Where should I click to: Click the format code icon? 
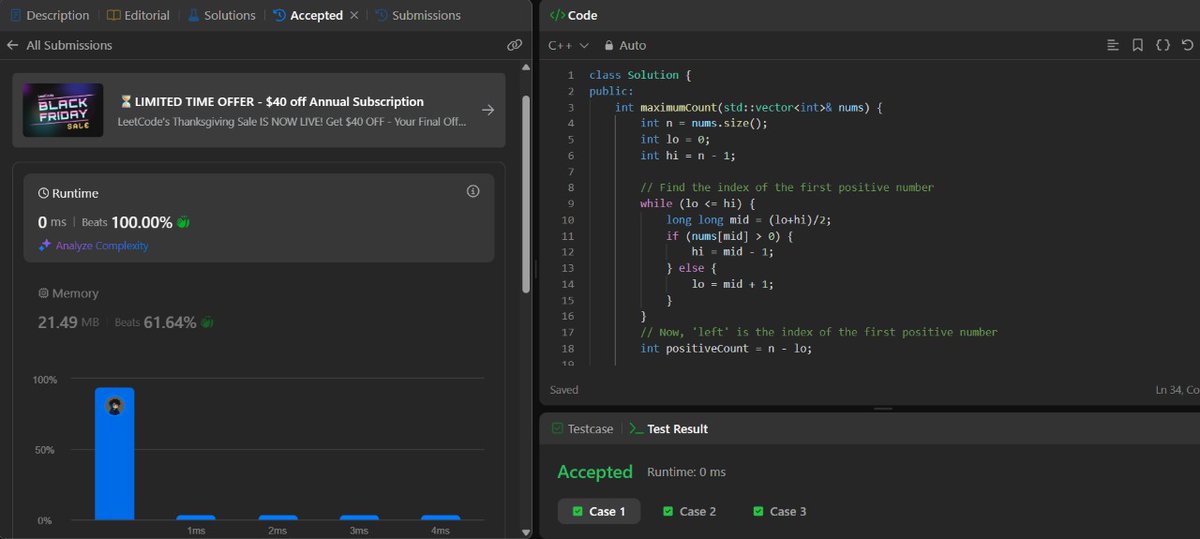click(1113, 45)
